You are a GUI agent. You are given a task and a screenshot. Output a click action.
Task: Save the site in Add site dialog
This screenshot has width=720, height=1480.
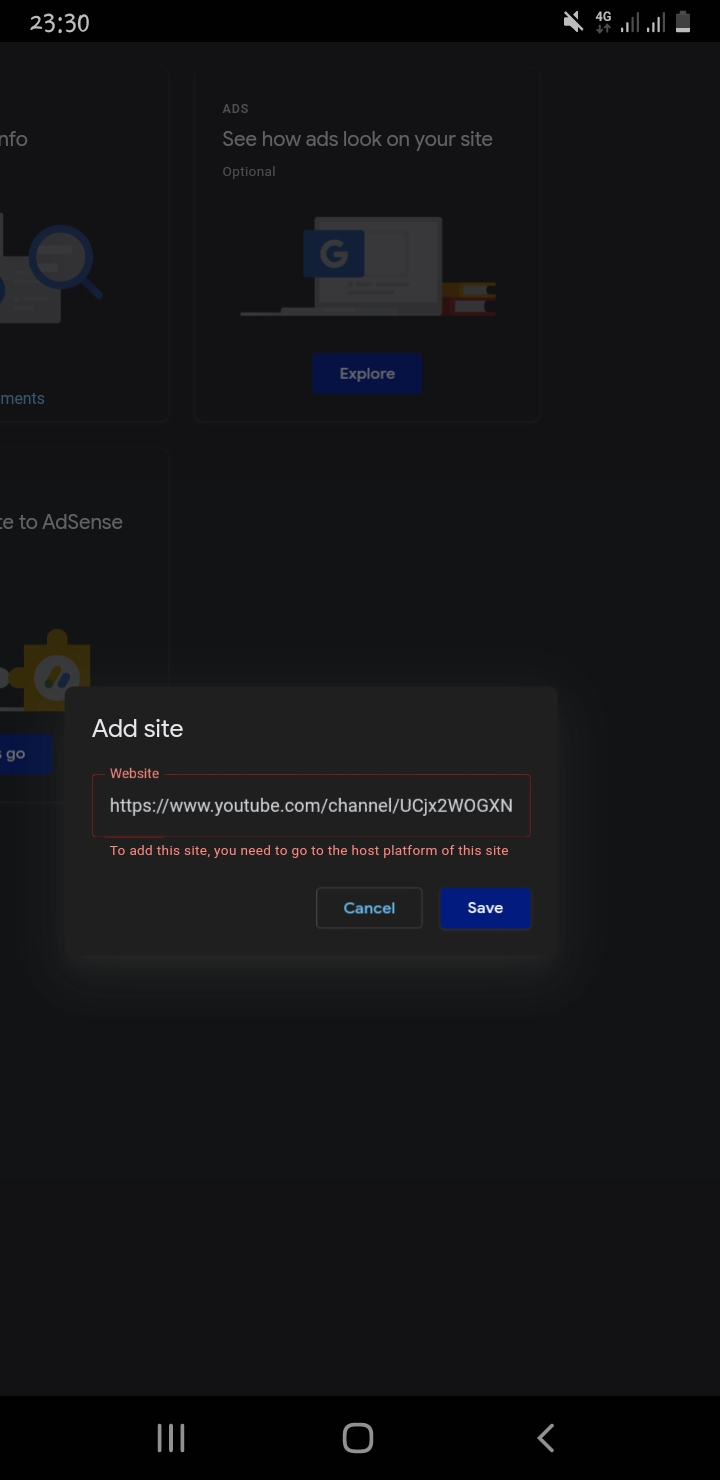[485, 908]
